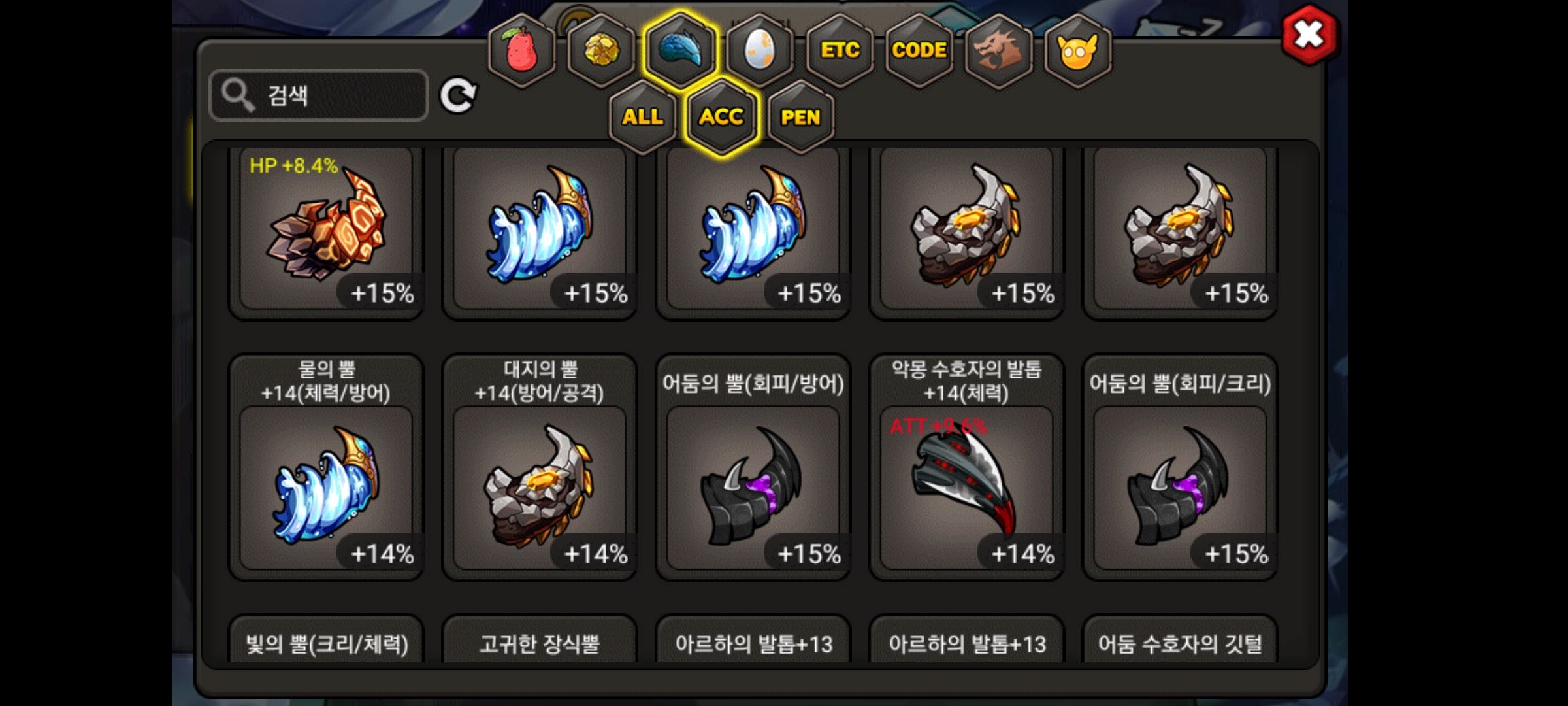Show ALL equipment filter

[x=642, y=117]
